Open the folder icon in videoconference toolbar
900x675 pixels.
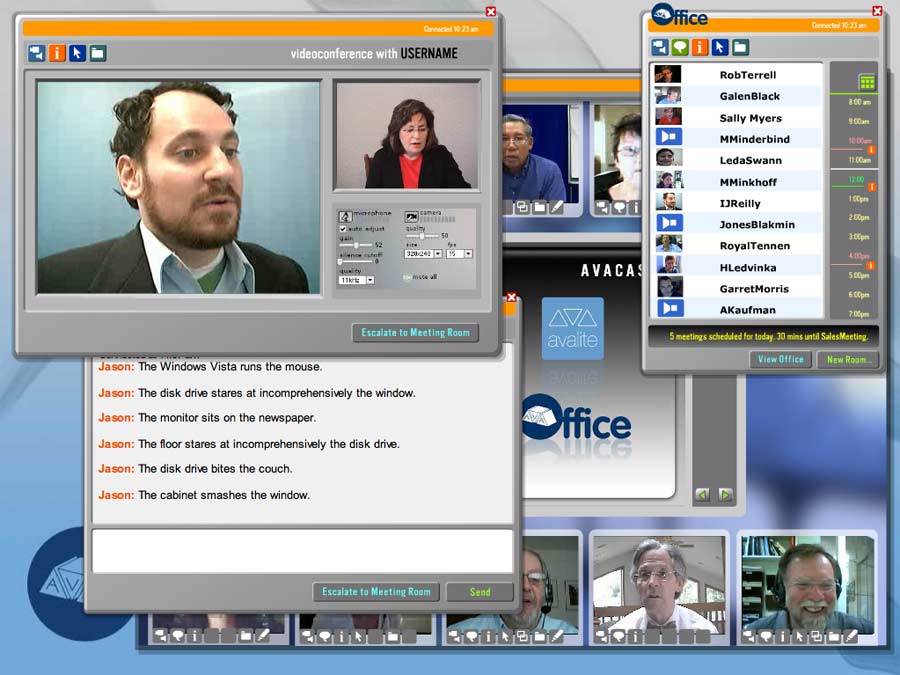coord(98,53)
